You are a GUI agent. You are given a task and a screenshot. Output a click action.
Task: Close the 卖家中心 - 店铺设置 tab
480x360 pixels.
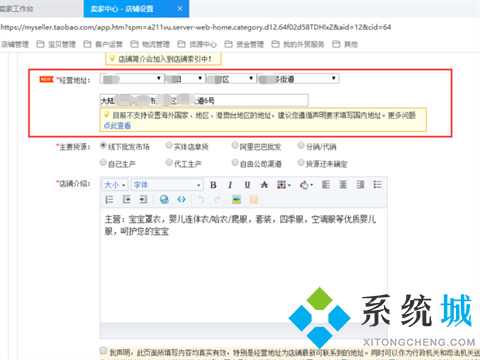(x=180, y=9)
